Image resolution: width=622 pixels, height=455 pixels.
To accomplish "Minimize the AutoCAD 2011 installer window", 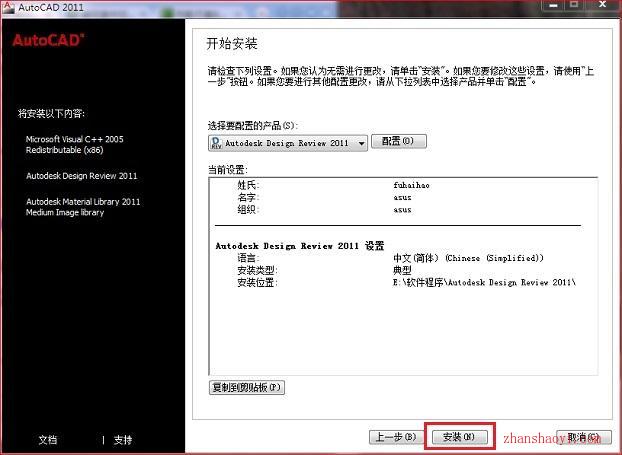I will pos(553,6).
